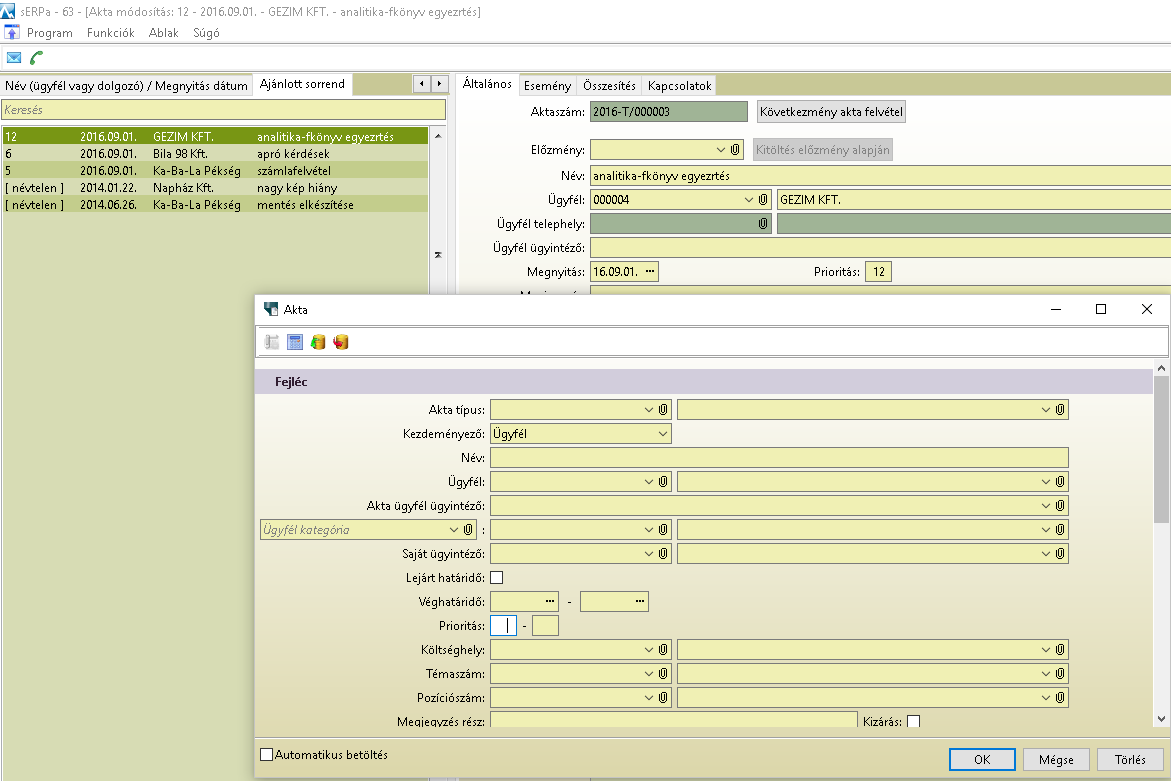Open the calculator icon in Akta dialog
The image size is (1171, 781).
tap(295, 342)
